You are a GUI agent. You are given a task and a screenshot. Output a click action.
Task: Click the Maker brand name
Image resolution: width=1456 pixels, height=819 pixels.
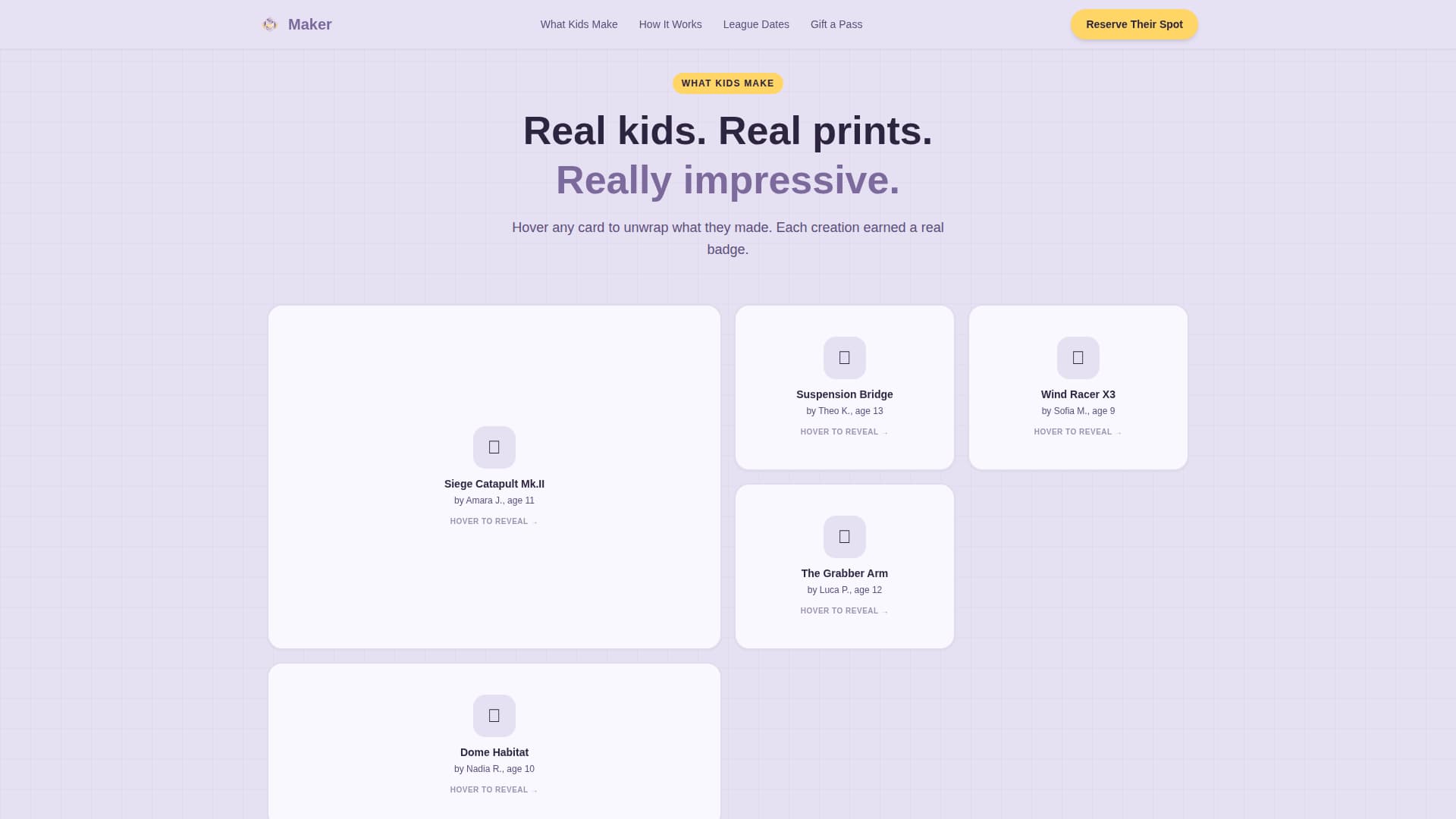tap(310, 24)
